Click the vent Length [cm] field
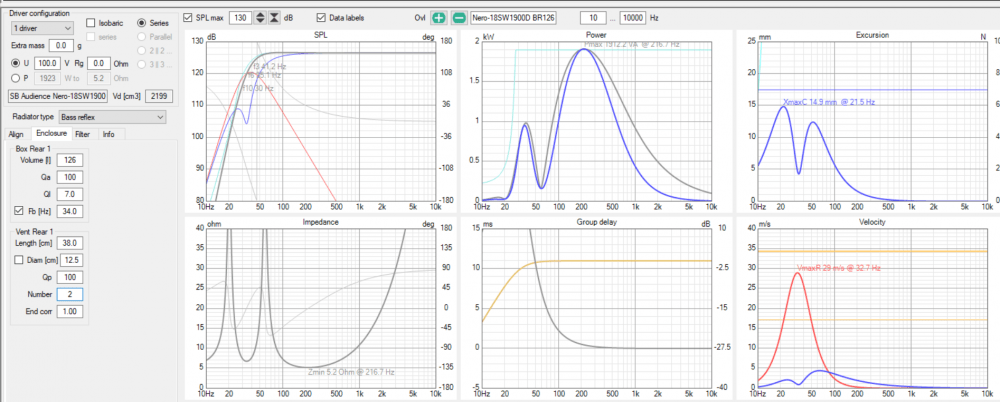This screenshot has width=1000, height=402. pos(70,243)
